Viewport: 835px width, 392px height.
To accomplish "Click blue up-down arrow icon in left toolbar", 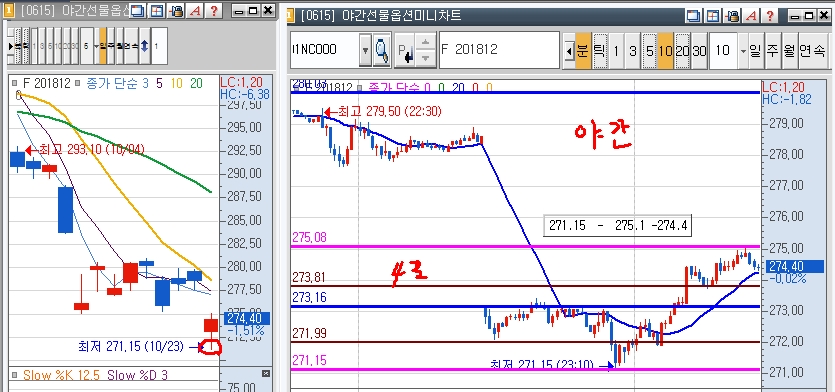I will [x=144, y=46].
